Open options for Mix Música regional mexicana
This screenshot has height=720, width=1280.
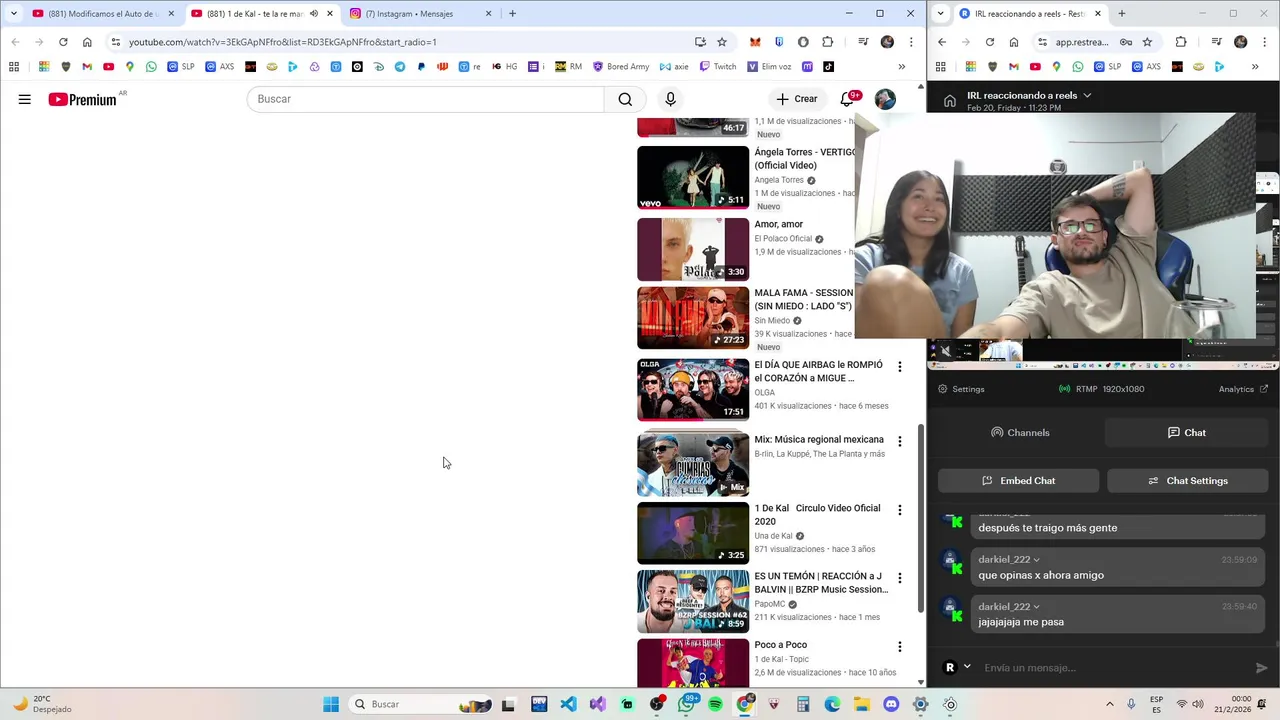[x=899, y=441]
